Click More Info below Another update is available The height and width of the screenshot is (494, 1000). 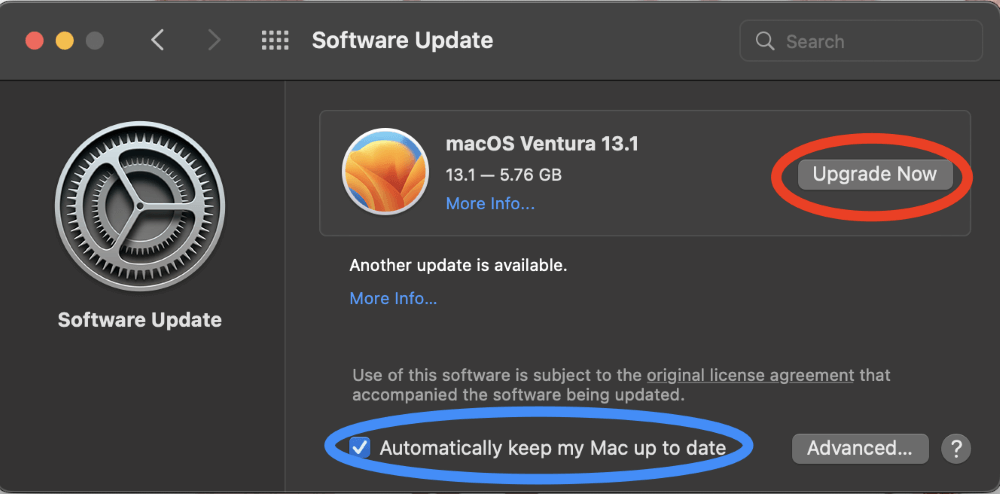tap(393, 298)
